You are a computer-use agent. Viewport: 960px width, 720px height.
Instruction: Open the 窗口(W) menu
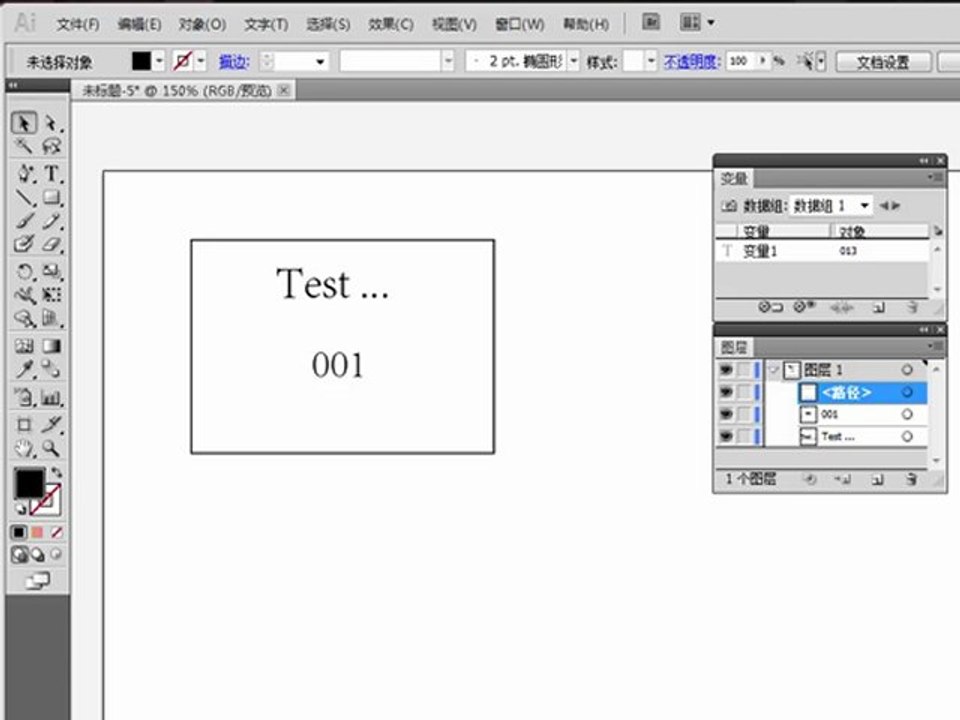click(519, 24)
